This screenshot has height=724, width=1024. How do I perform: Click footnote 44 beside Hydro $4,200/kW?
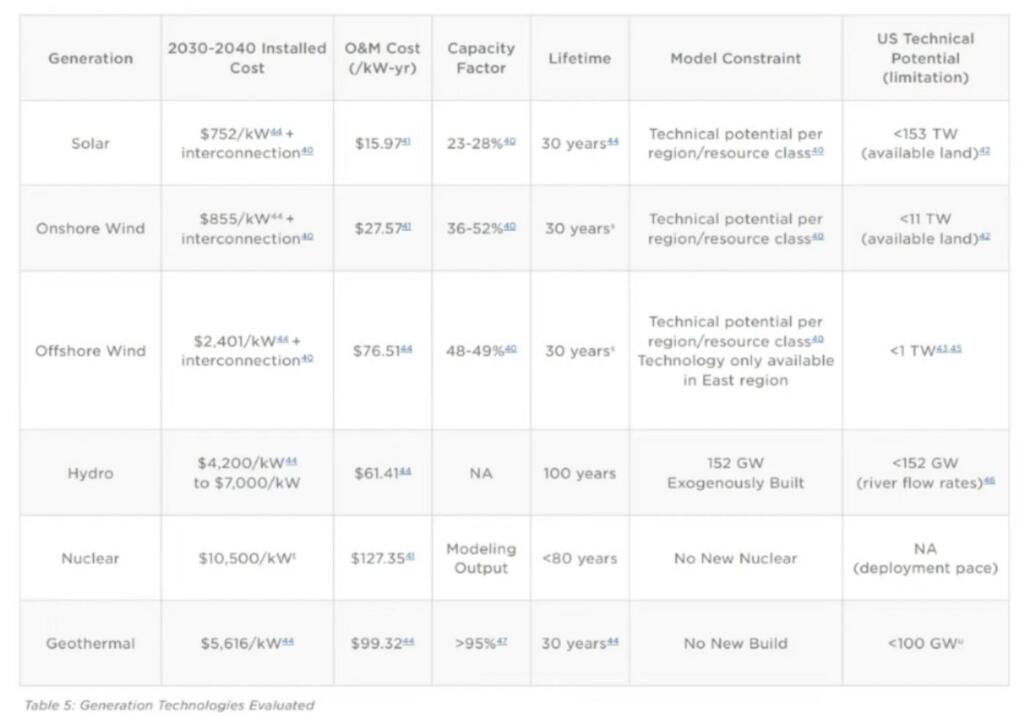point(290,461)
